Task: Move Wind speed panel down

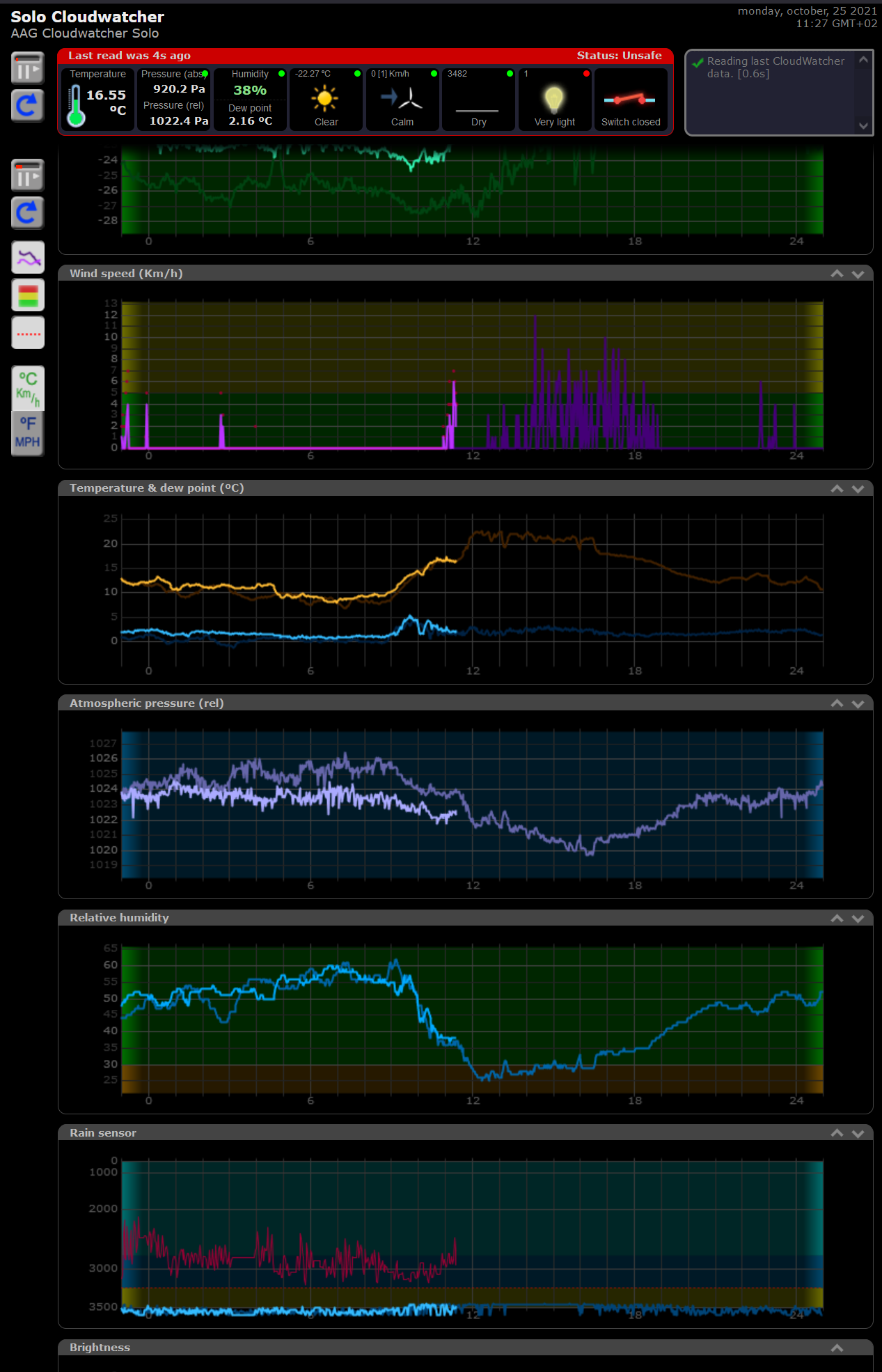Action: tap(858, 274)
